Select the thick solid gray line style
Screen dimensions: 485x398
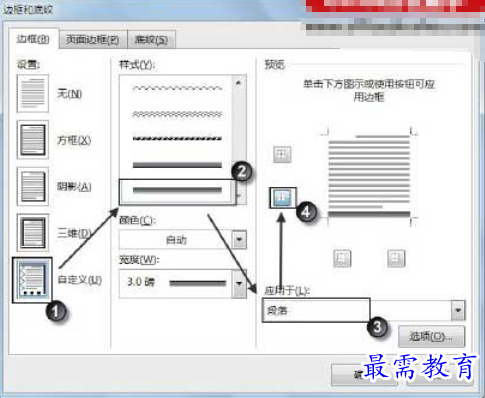point(177,165)
